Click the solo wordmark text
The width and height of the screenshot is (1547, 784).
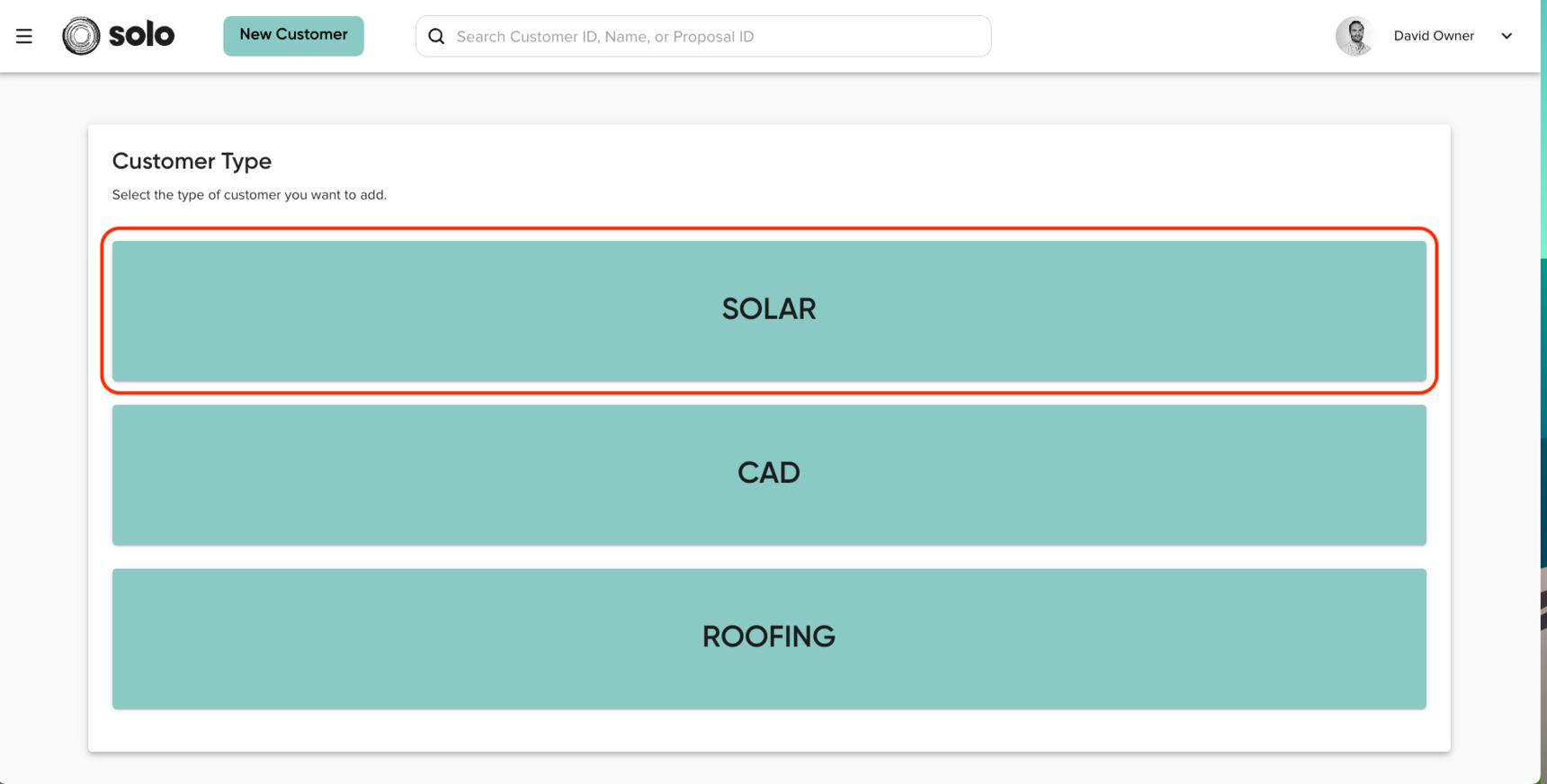141,36
